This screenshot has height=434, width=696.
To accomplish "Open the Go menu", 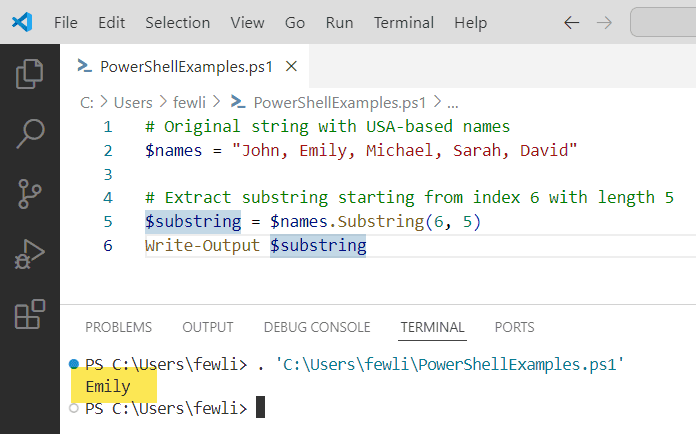I will pos(295,22).
